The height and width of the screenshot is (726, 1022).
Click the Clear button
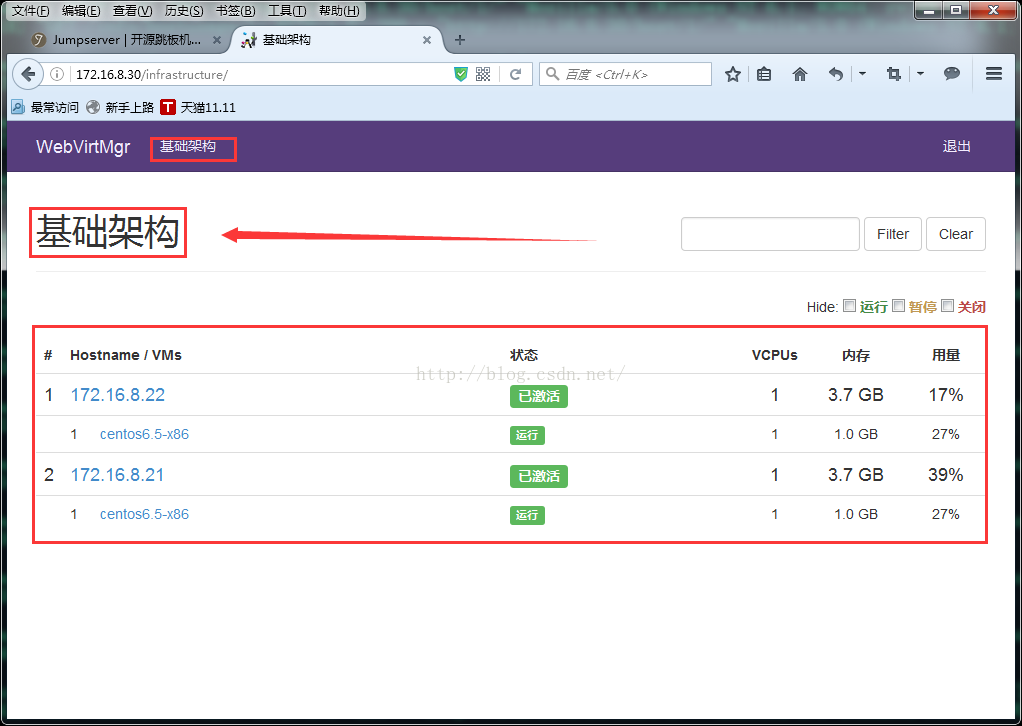(x=956, y=234)
